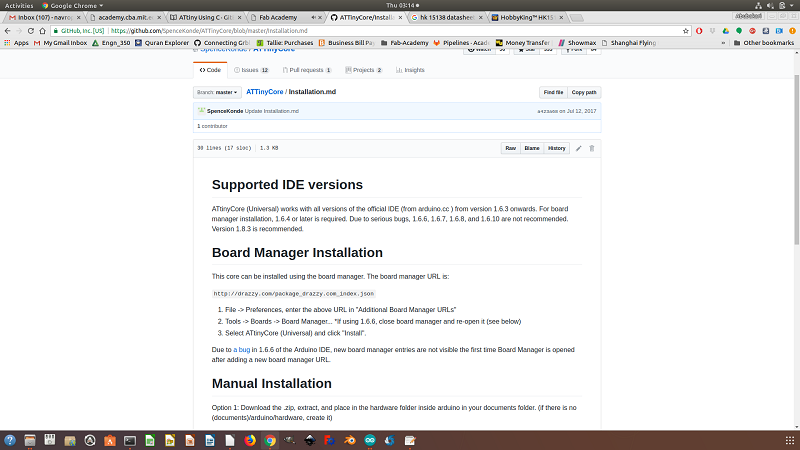Open the Quran Explorer bookmark

coord(162,43)
